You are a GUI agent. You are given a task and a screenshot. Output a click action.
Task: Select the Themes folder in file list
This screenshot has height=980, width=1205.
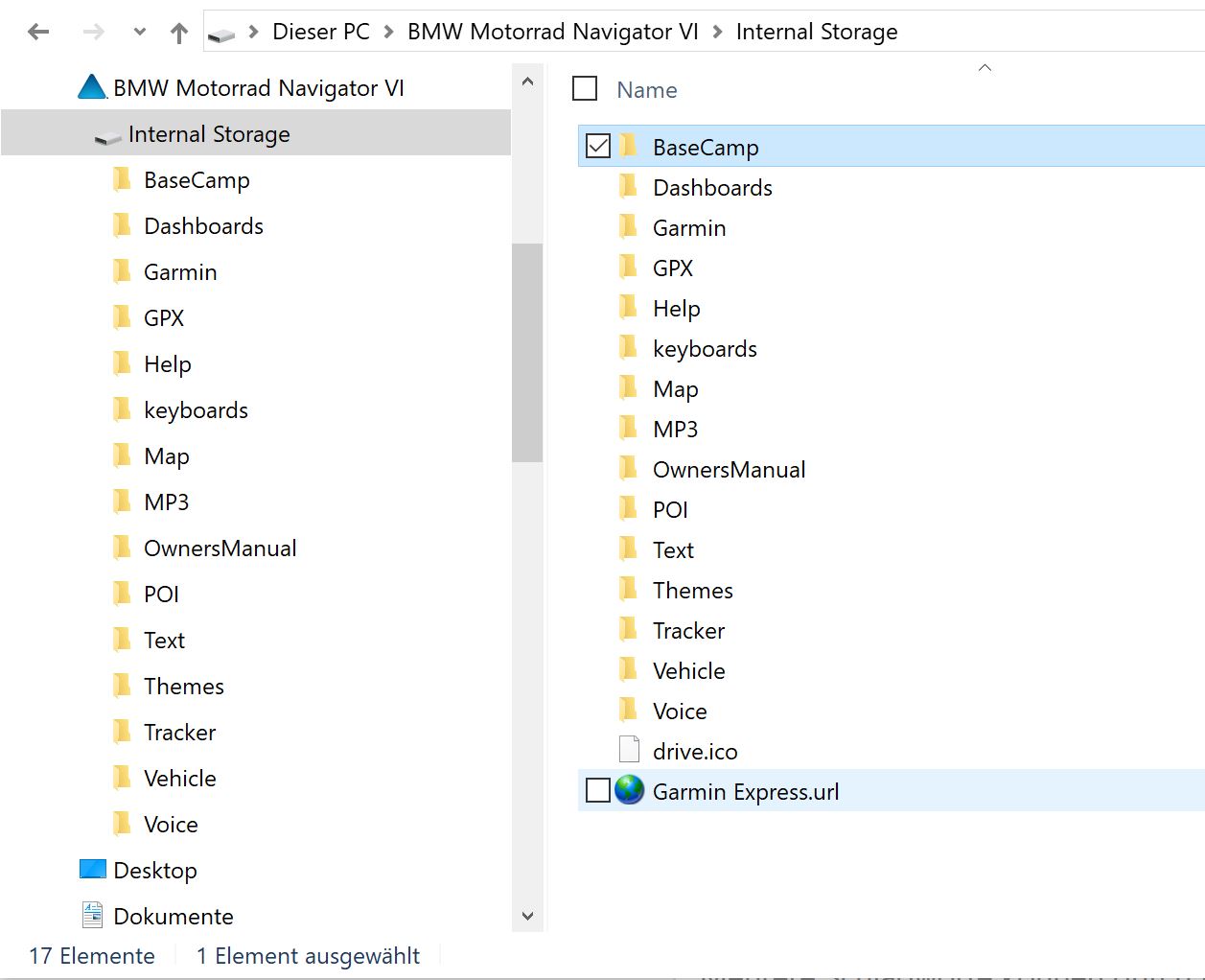[x=692, y=590]
